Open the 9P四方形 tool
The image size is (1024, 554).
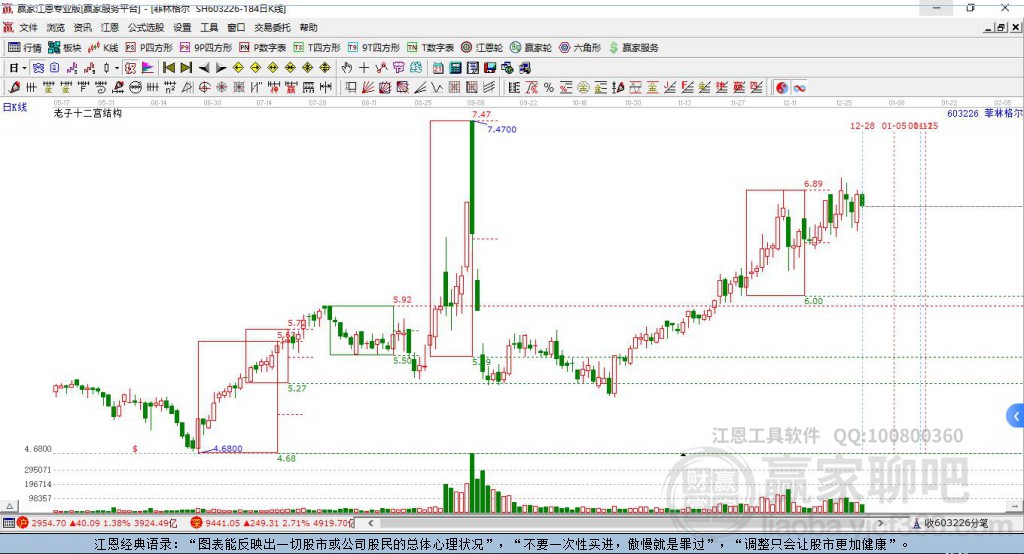(206, 48)
